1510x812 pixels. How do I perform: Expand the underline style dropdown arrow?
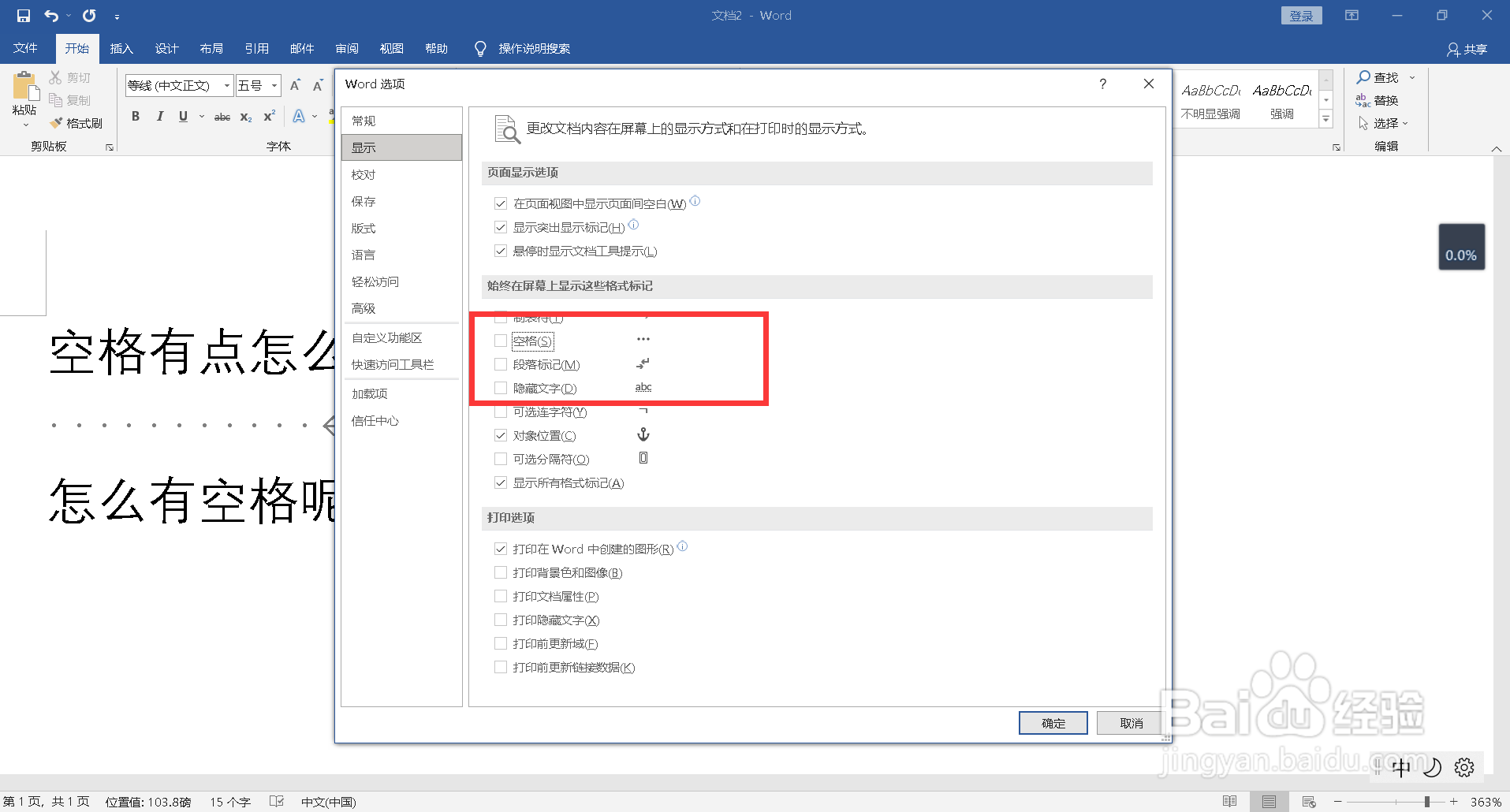(202, 116)
